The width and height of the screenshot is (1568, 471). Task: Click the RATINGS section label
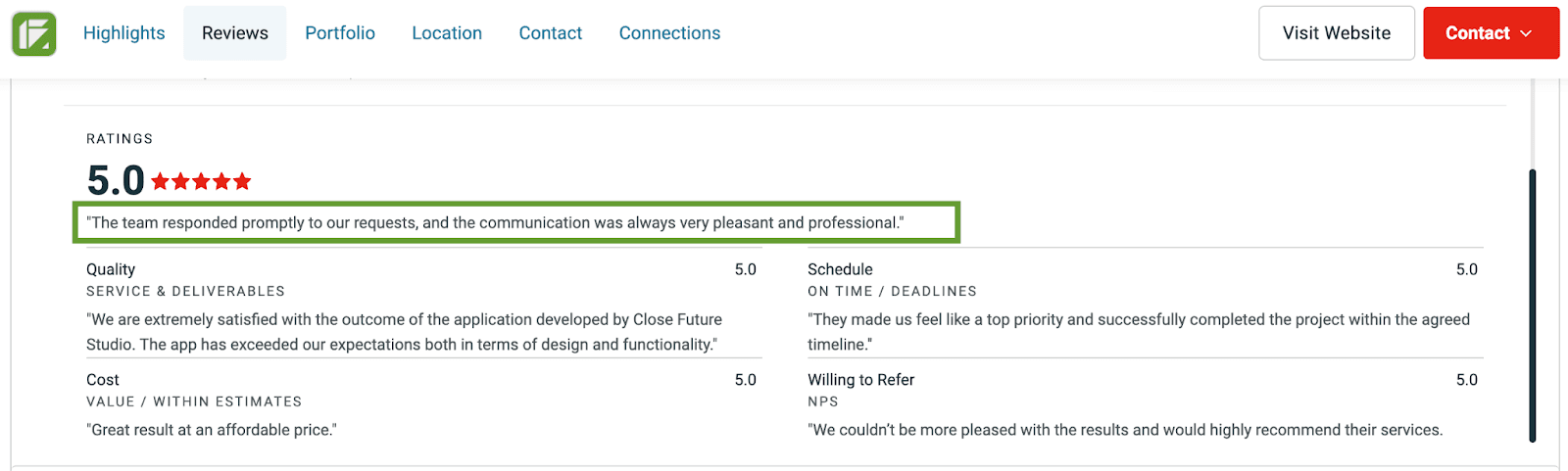pyautogui.click(x=120, y=139)
